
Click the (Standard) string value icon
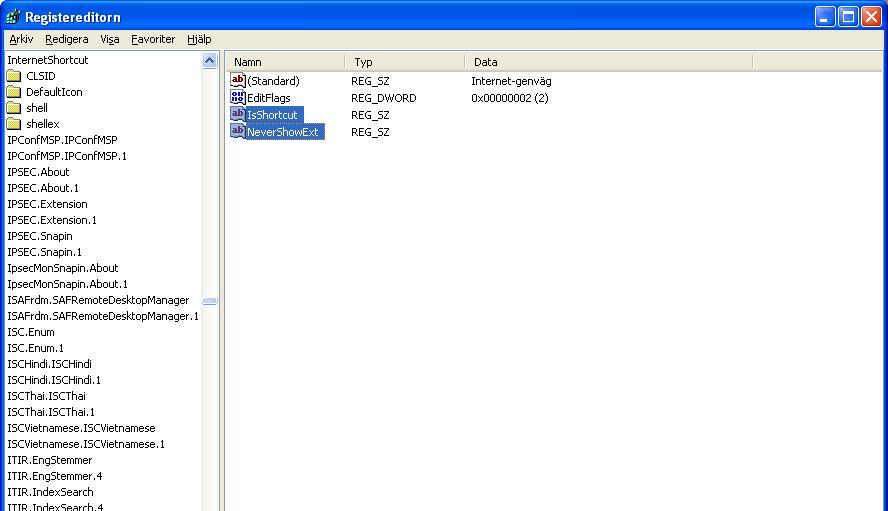[x=237, y=80]
